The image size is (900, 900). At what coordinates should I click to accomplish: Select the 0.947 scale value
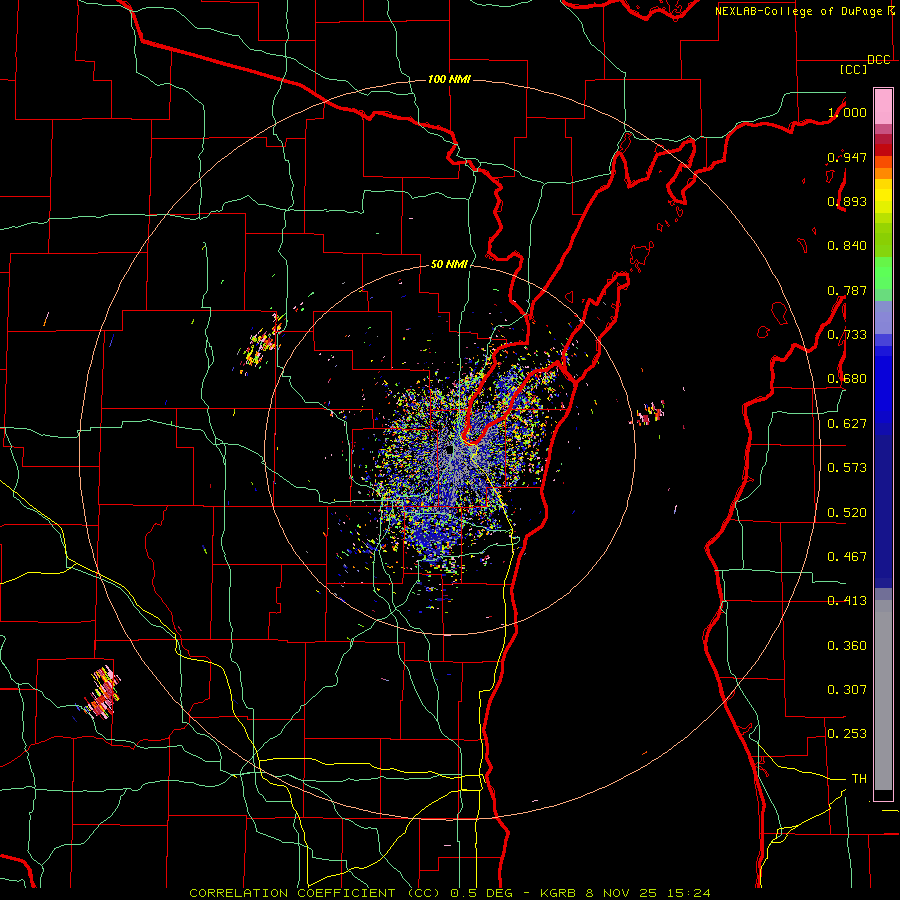[847, 157]
